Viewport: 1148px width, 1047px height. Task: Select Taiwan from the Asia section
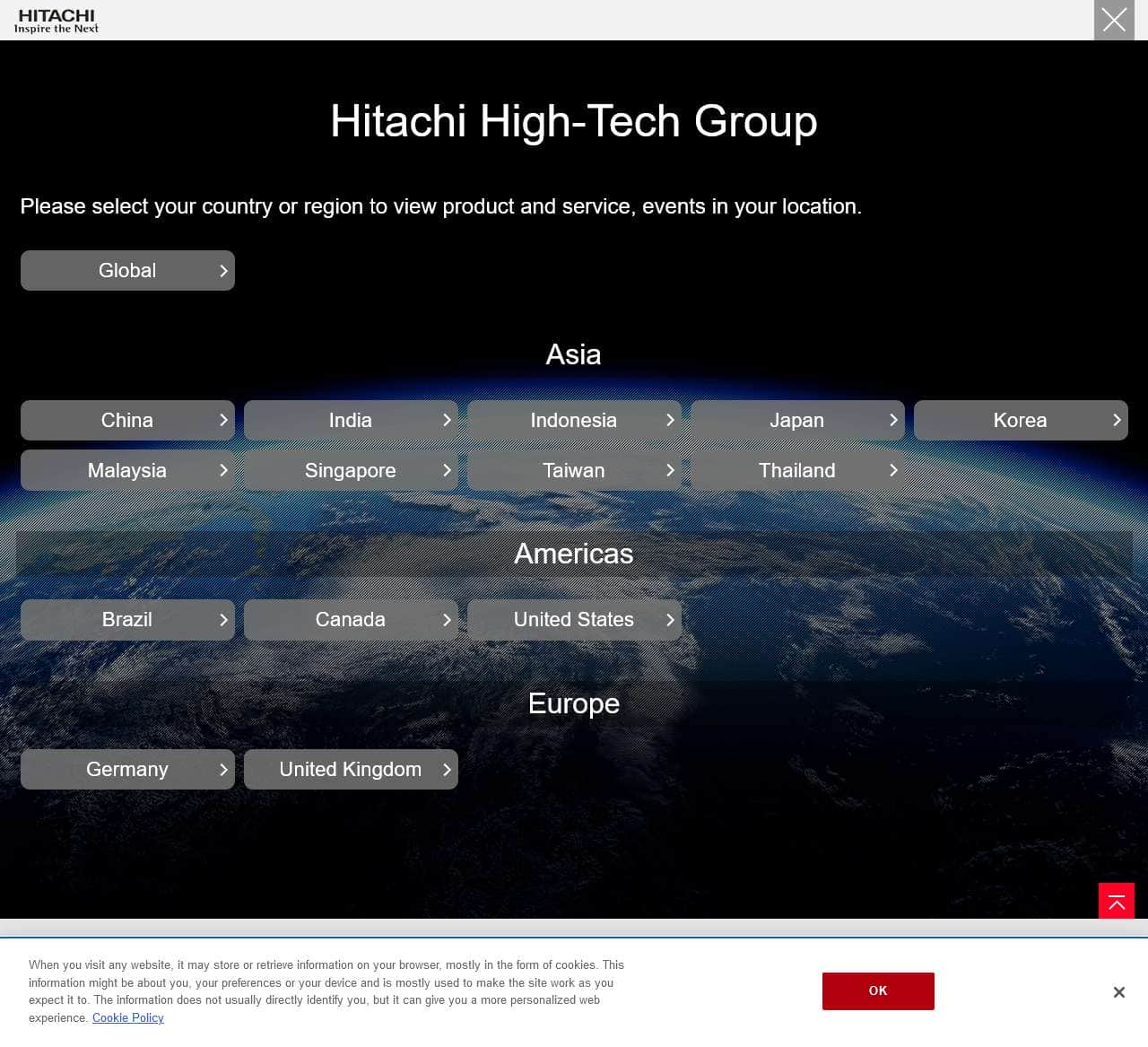574,470
